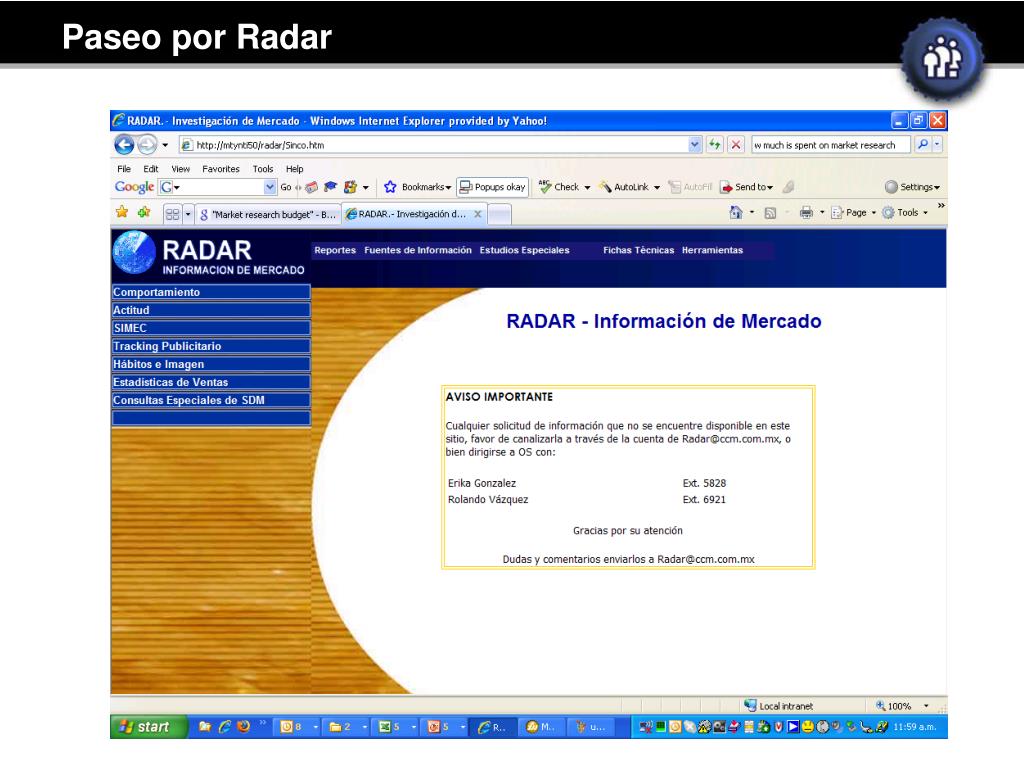1024x768 pixels.
Task: Select Hábitos e Imagen in the sidebar
Action: point(211,364)
